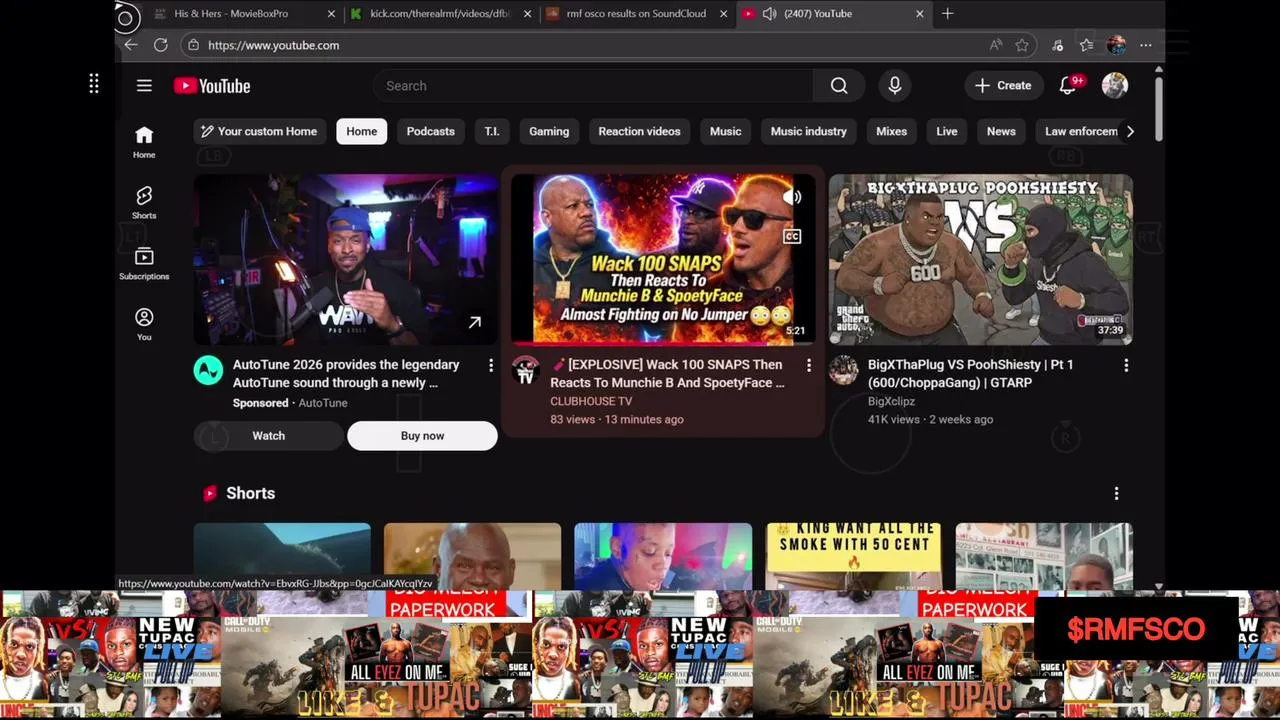Mute the tab using speaker icon
The image size is (1280, 720).
tap(769, 14)
